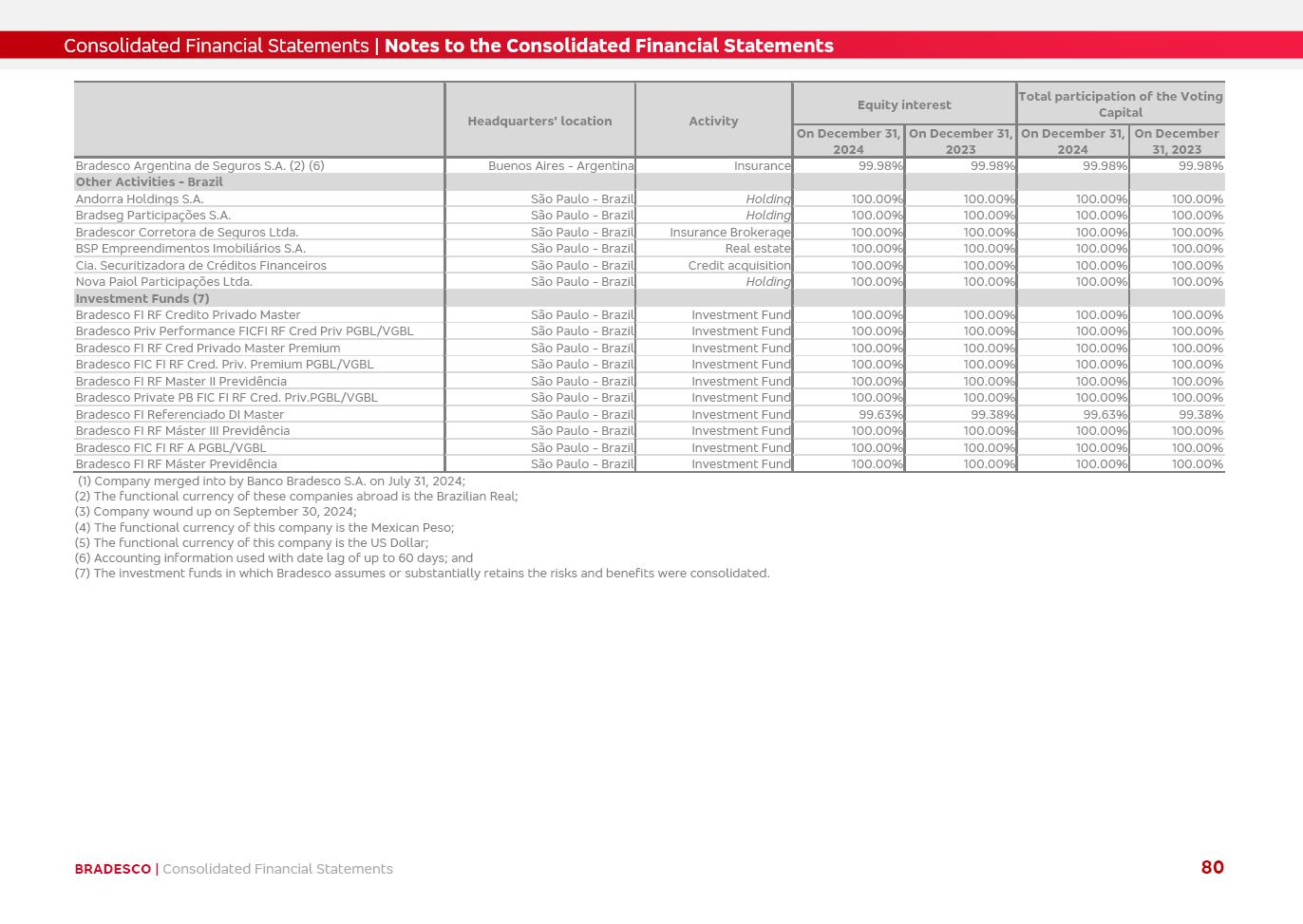This screenshot has height=924, width=1303.
Task: Click the 'Credit acquisition' activity cell
Action: tap(739, 266)
